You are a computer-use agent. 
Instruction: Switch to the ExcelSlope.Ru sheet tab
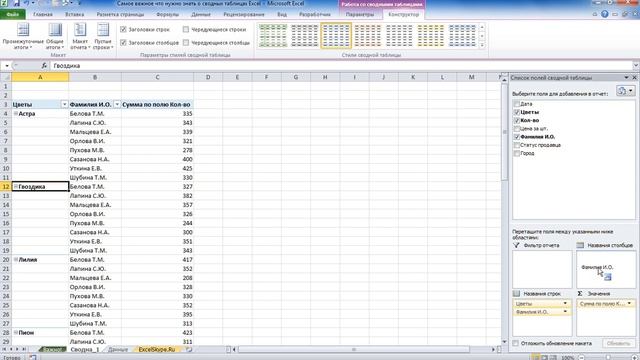pyautogui.click(x=157, y=349)
